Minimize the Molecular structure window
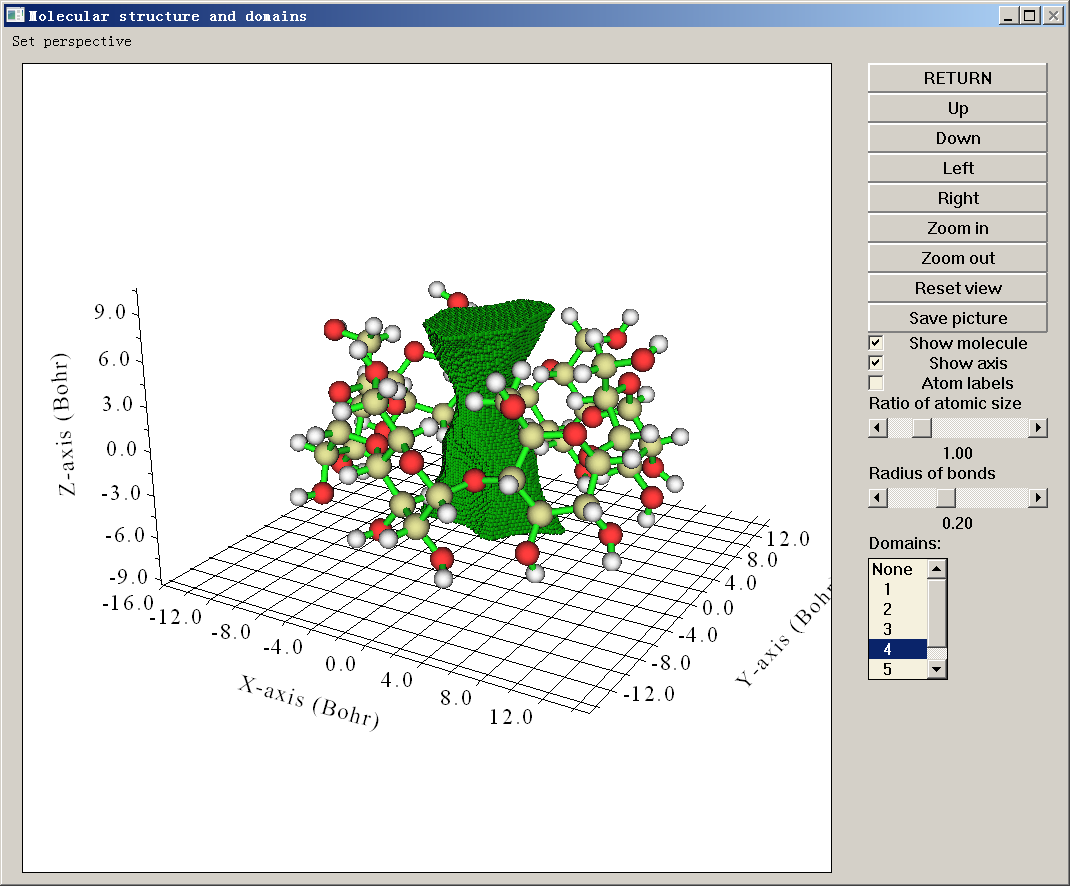1070x886 pixels. [x=1009, y=15]
